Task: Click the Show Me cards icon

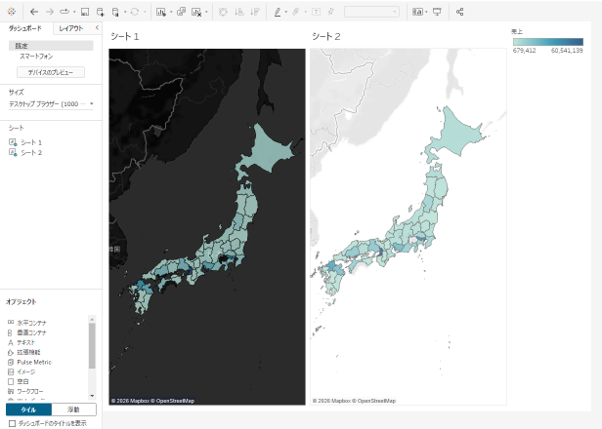Action: pyautogui.click(x=417, y=12)
